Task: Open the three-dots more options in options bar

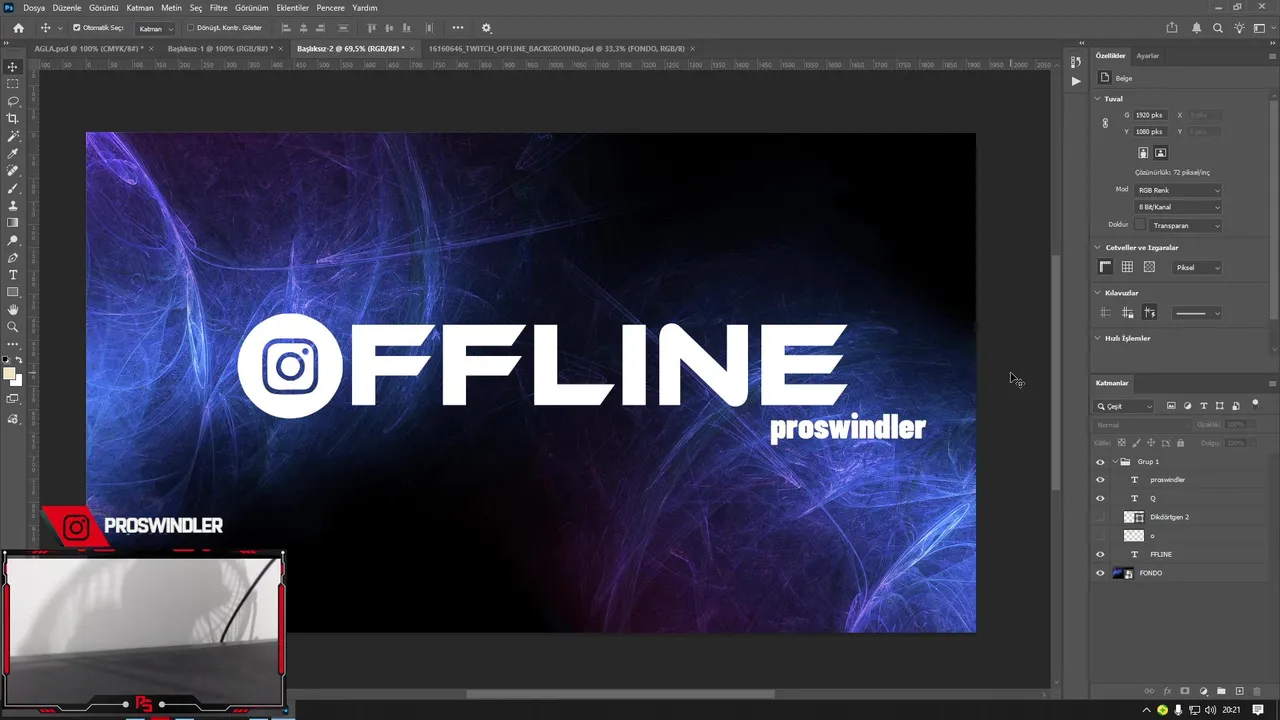Action: [458, 28]
